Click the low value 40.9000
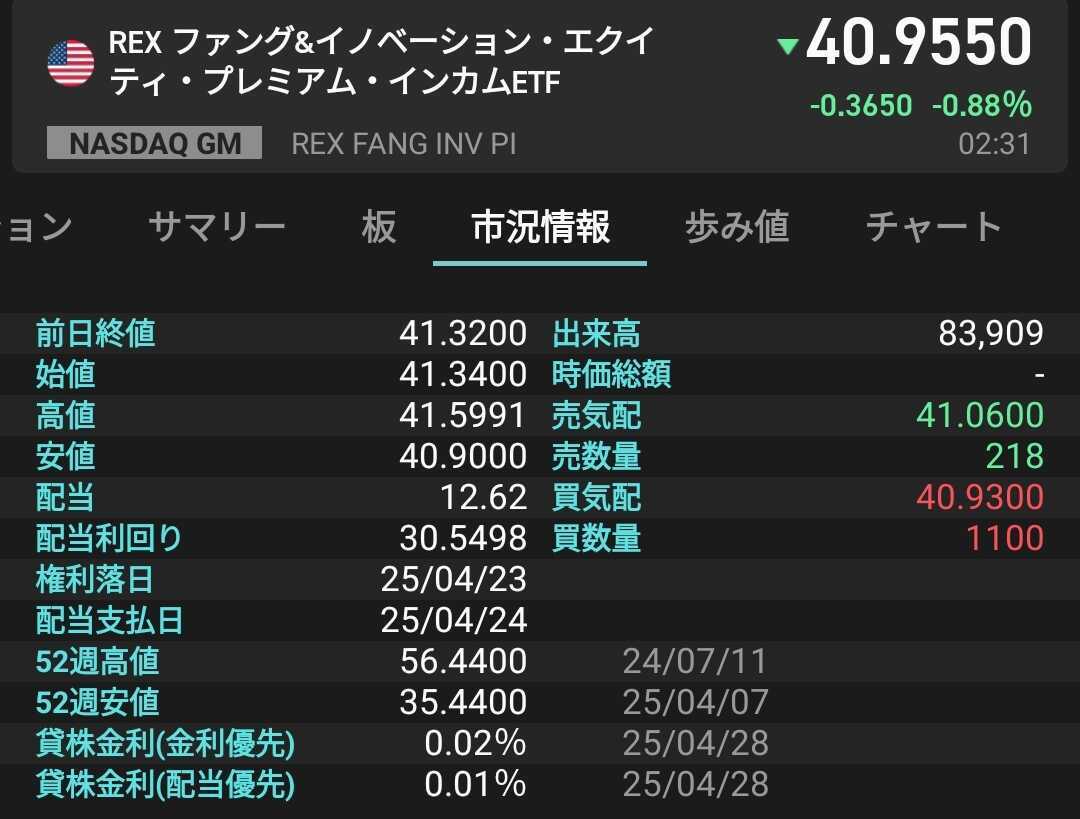 pos(463,456)
